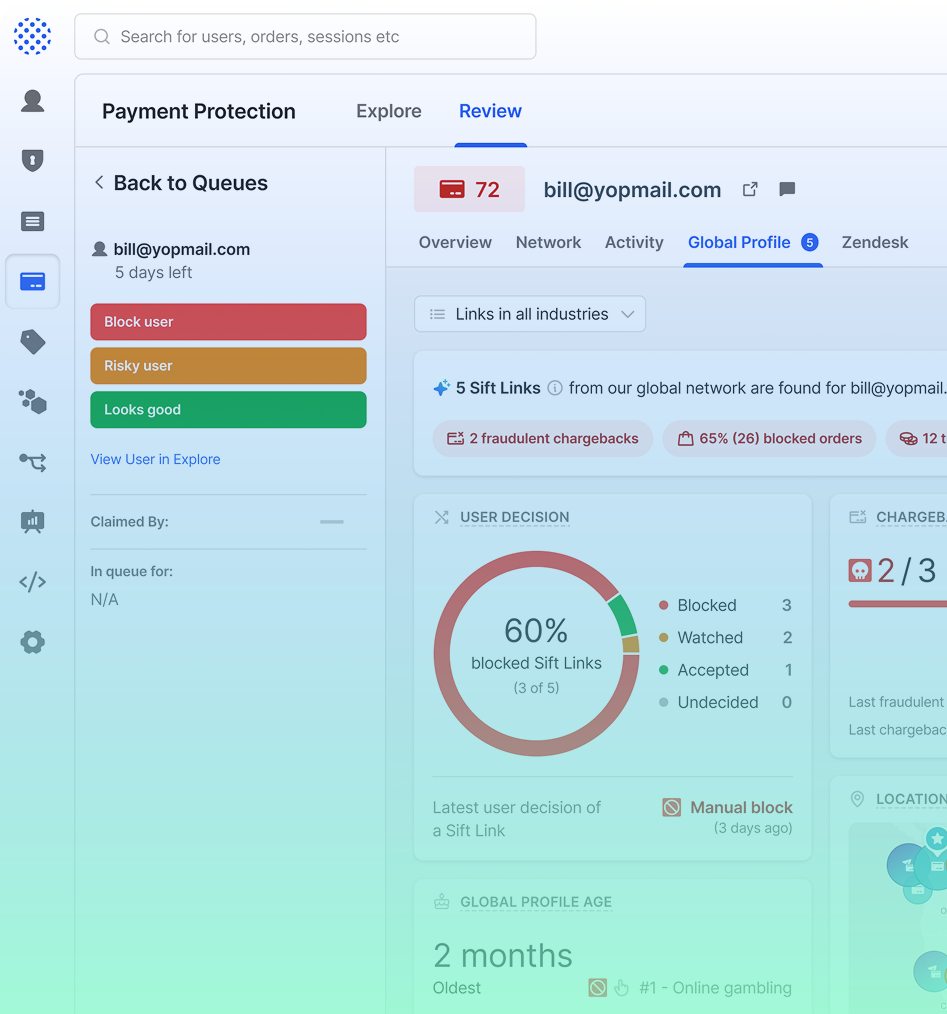Open the price tag sidebar icon
This screenshot has height=1014, width=947.
[32, 342]
